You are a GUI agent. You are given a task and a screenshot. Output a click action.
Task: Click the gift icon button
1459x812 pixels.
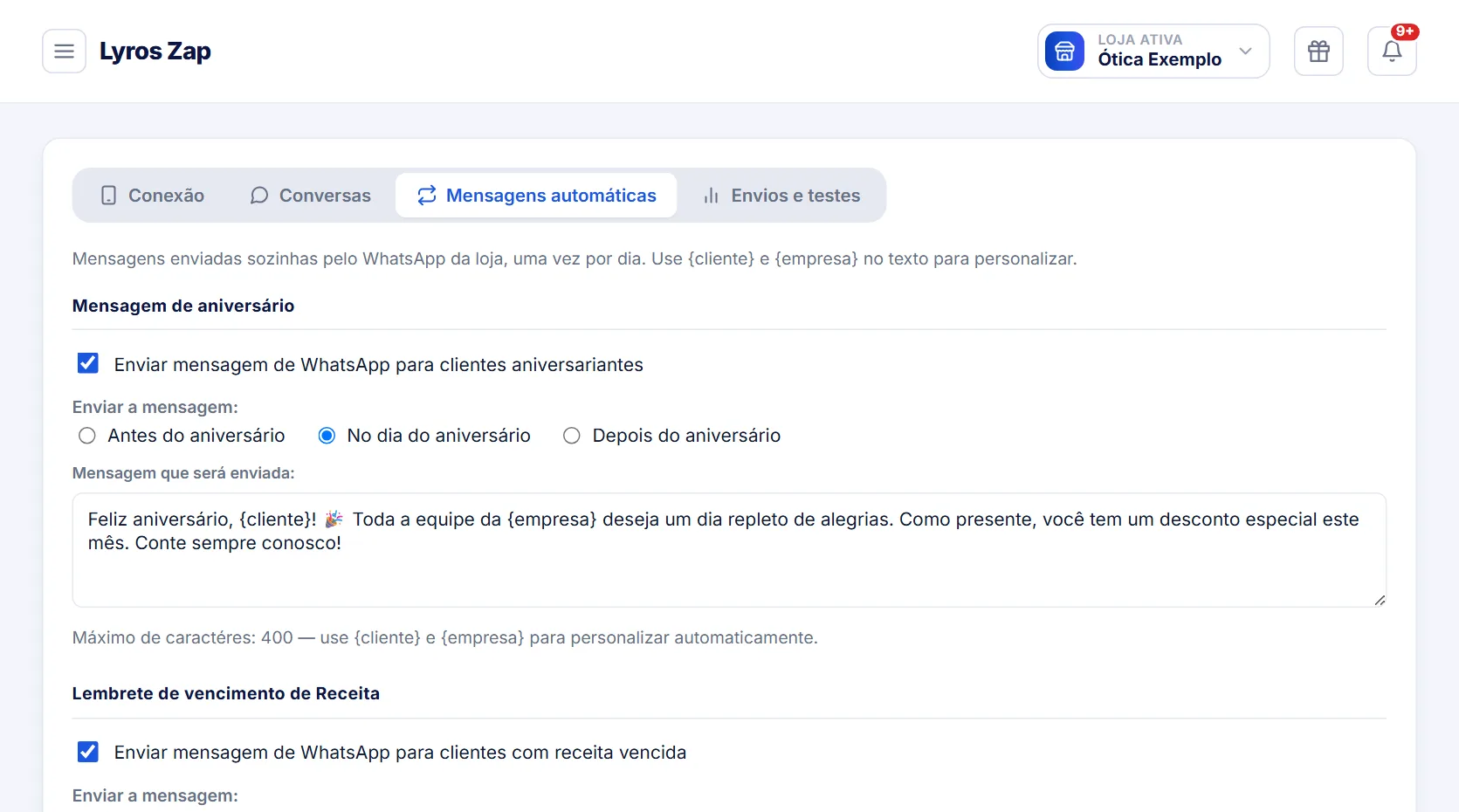tap(1318, 52)
